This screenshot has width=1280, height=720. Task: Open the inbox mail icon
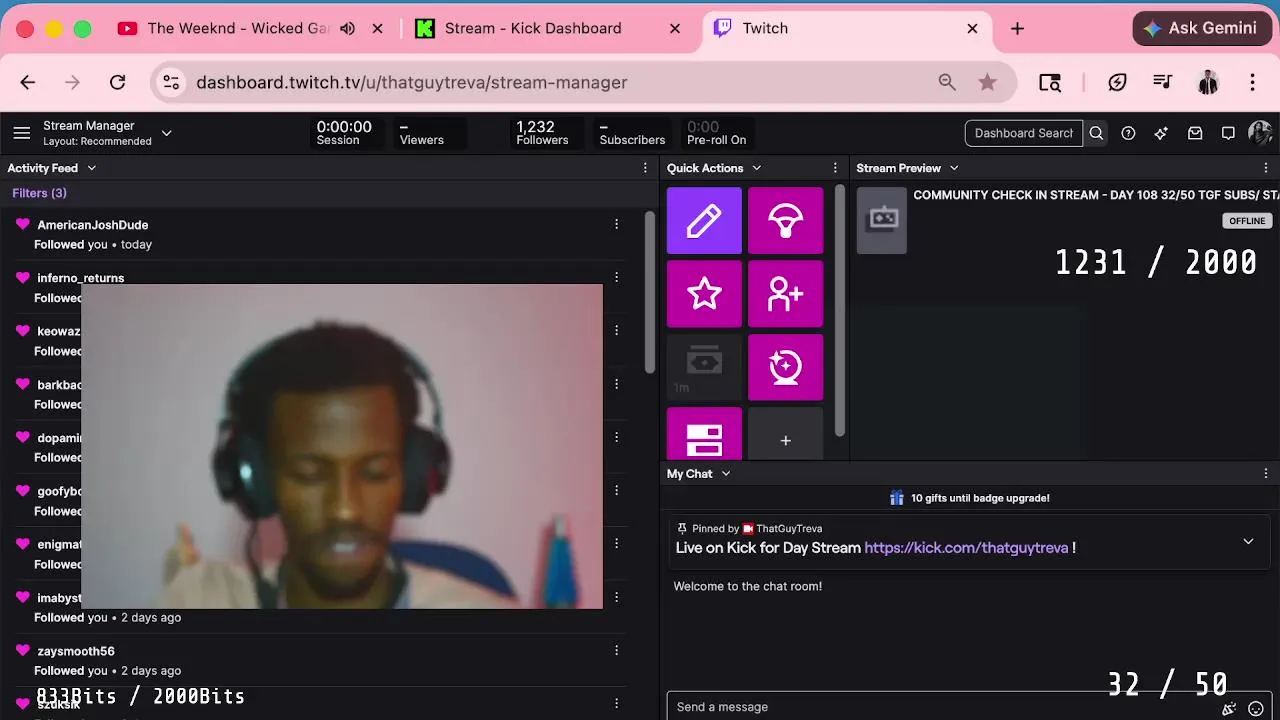(1195, 133)
